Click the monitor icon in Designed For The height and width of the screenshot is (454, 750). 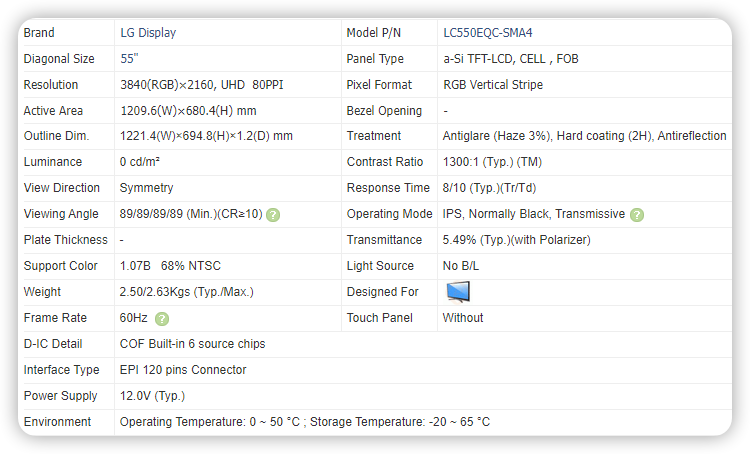pos(457,292)
